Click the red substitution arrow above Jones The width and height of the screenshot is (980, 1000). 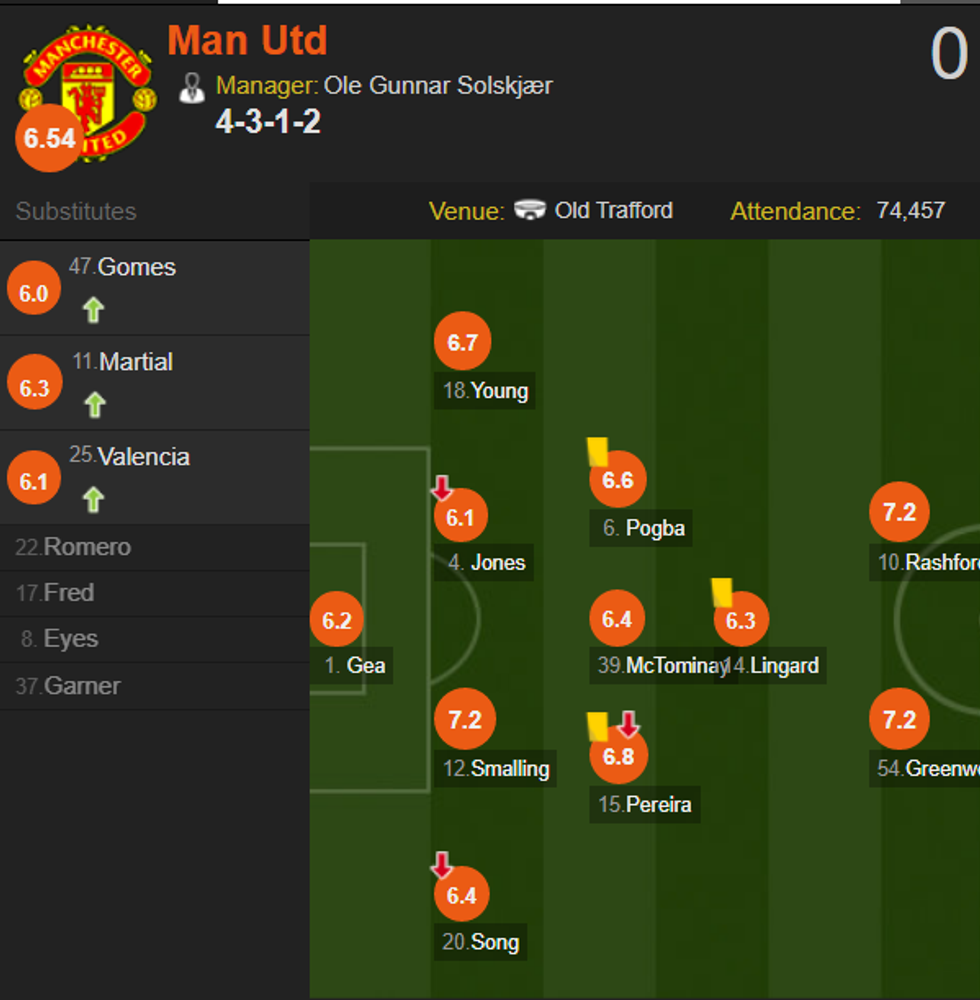click(441, 488)
